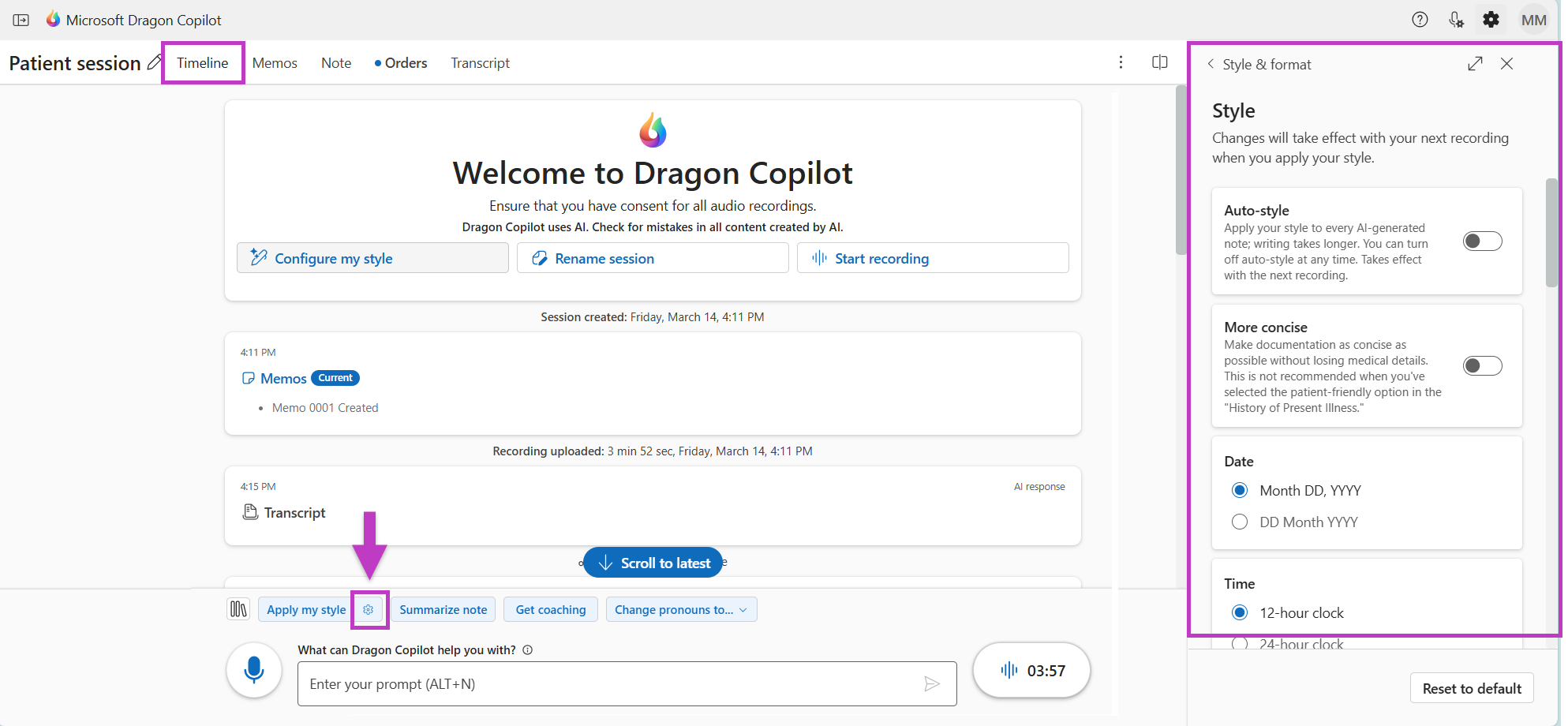Screen dimensions: 1568x726
Task: Click the Style panel vertical scrollbar
Action: pos(1551,233)
